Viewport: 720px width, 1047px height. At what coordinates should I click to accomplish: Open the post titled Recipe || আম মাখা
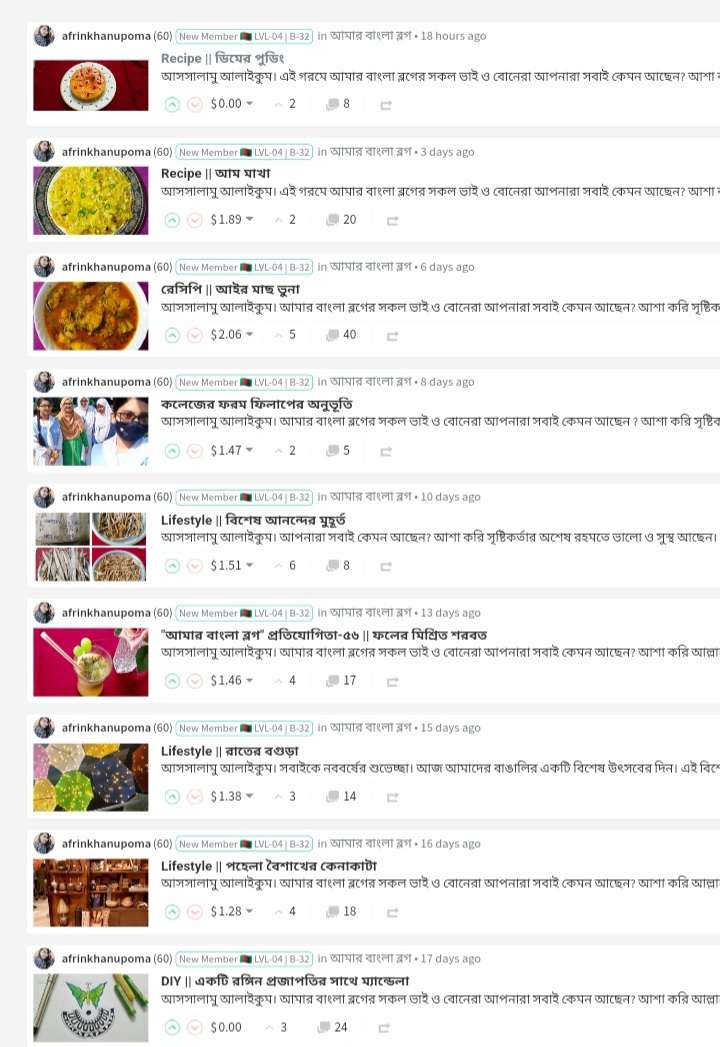pyautogui.click(x=215, y=173)
